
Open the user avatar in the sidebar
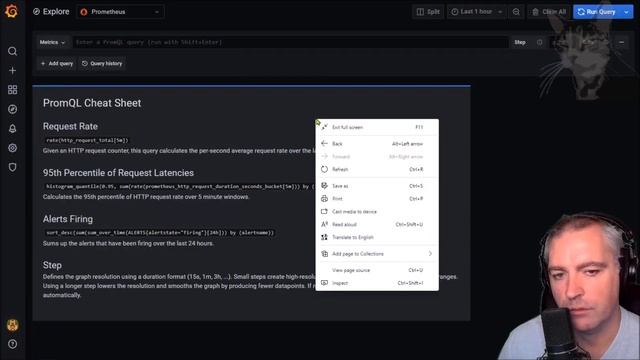(x=12, y=325)
